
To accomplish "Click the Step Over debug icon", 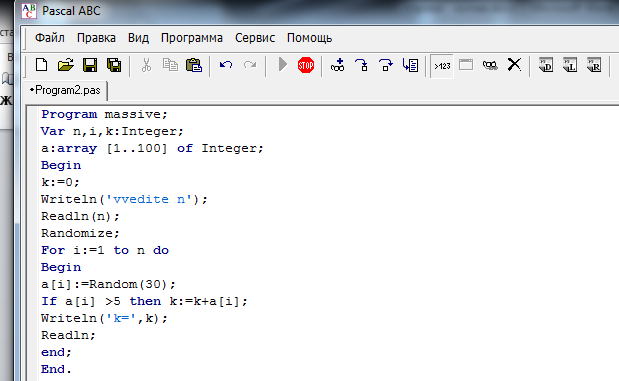I will point(386,65).
